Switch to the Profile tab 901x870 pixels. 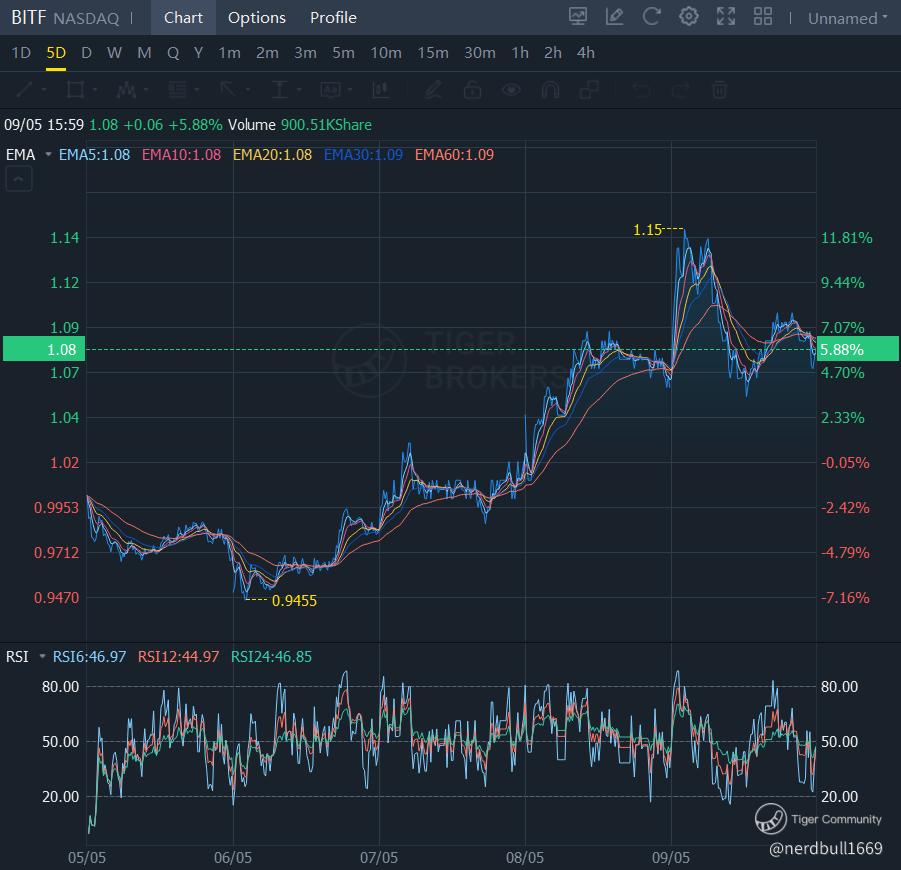point(333,18)
